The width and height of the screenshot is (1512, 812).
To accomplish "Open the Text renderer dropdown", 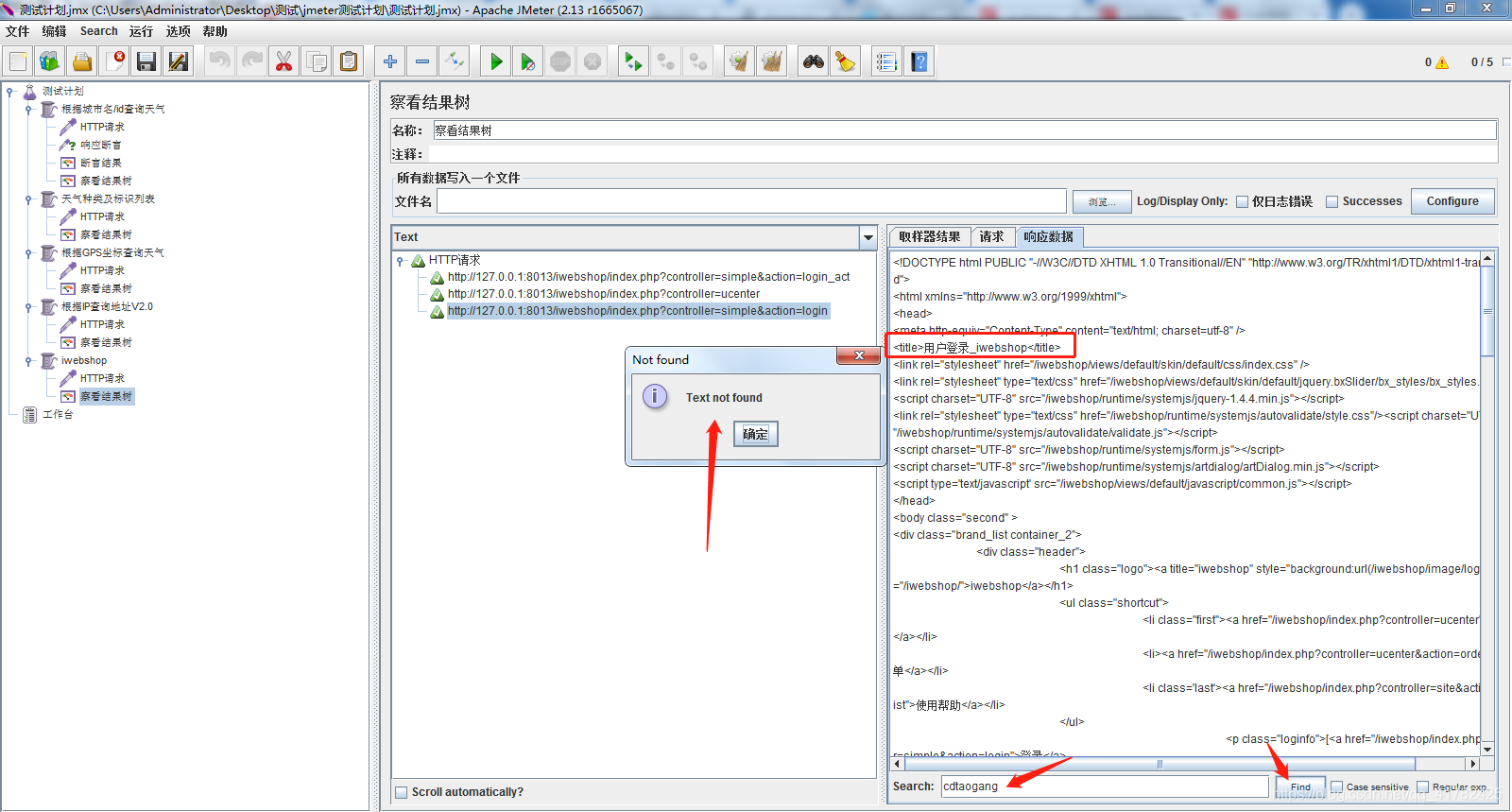I will point(868,237).
